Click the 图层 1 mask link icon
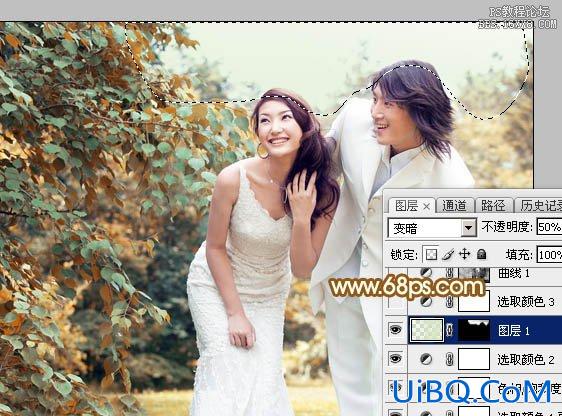Screen dimensions: 562x416 tap(449, 330)
